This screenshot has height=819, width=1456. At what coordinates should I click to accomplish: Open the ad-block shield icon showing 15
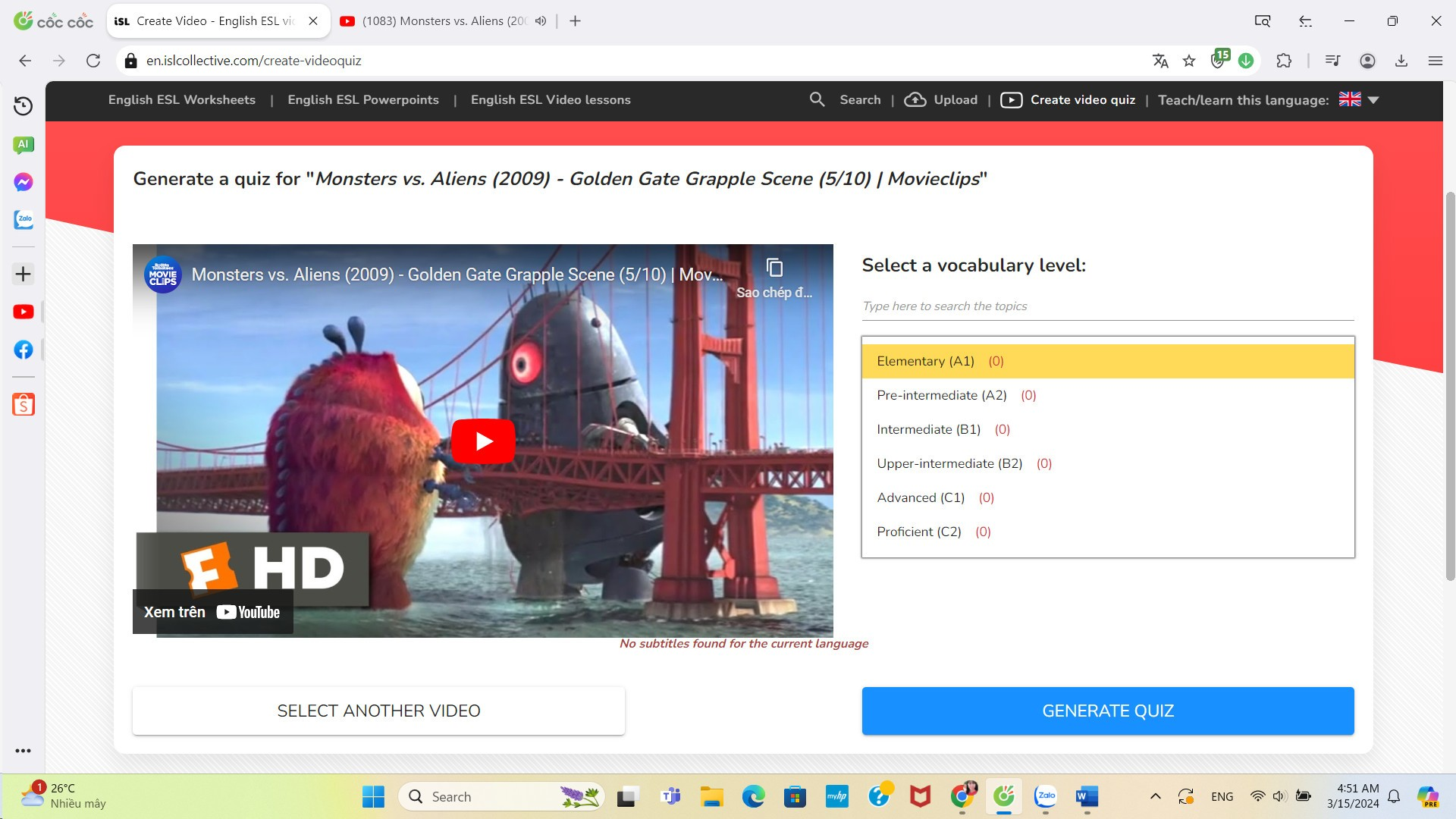click(1219, 59)
